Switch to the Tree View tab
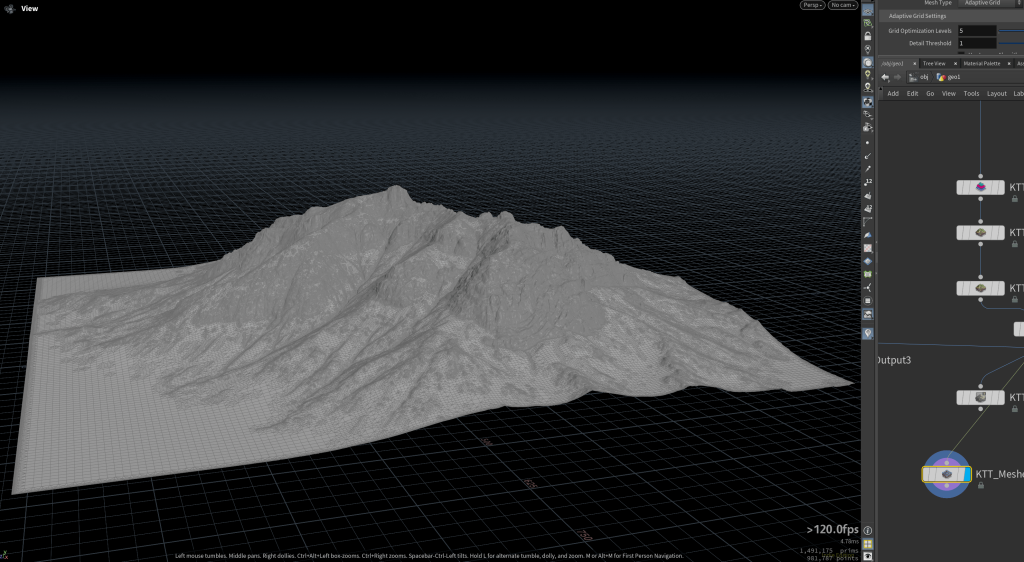Viewport: 1024px width, 562px height. tap(933, 63)
